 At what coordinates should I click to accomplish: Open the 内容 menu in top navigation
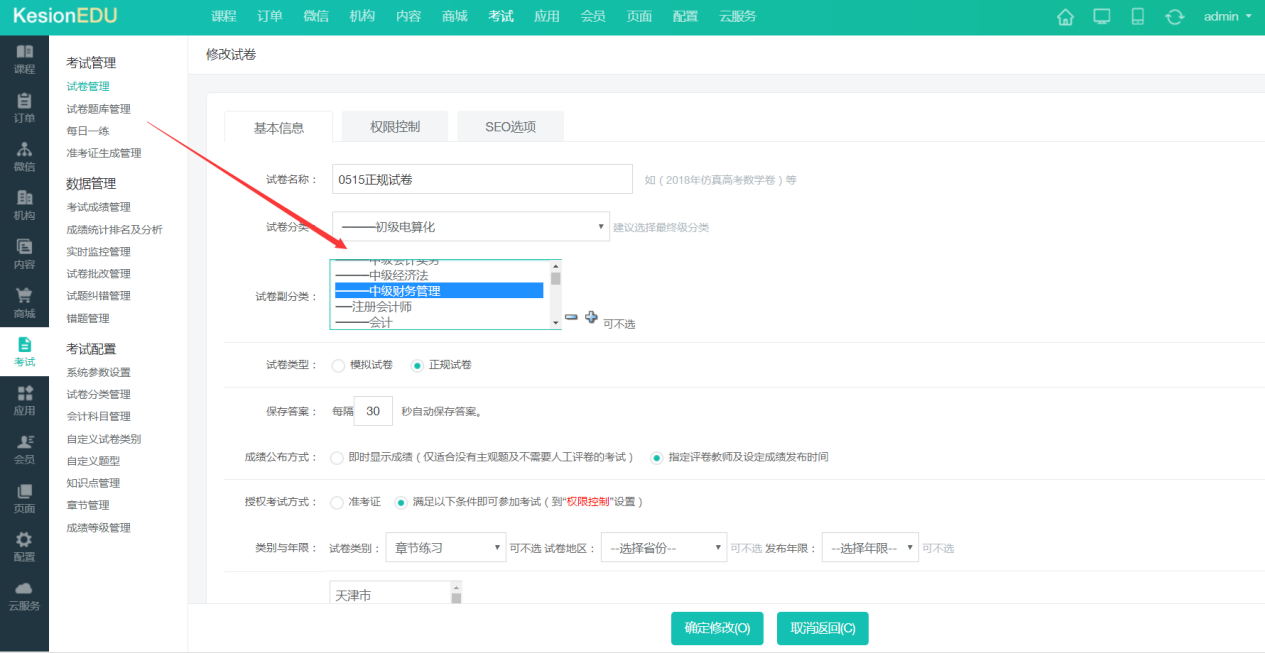[x=408, y=16]
